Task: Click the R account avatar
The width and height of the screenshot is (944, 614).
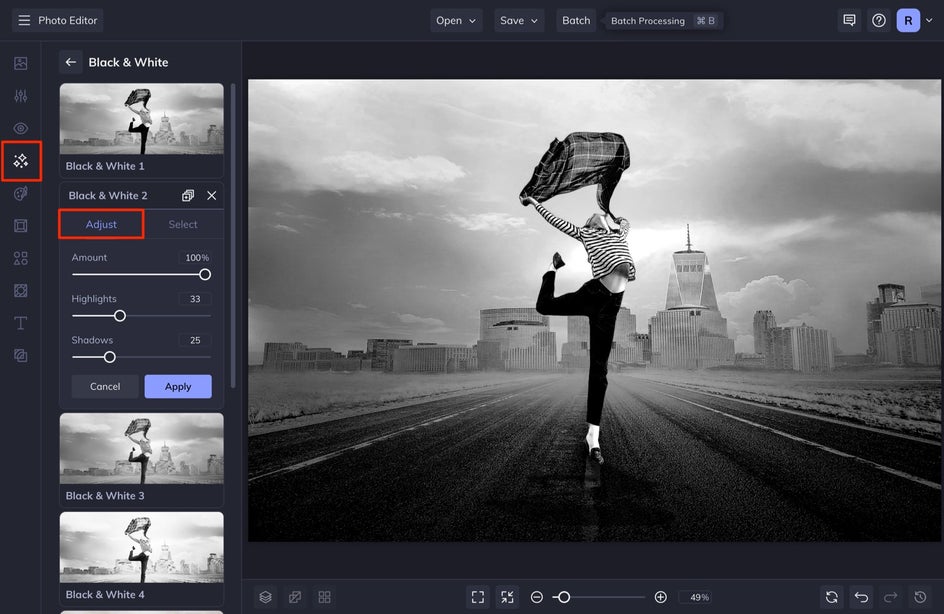Action: [908, 20]
